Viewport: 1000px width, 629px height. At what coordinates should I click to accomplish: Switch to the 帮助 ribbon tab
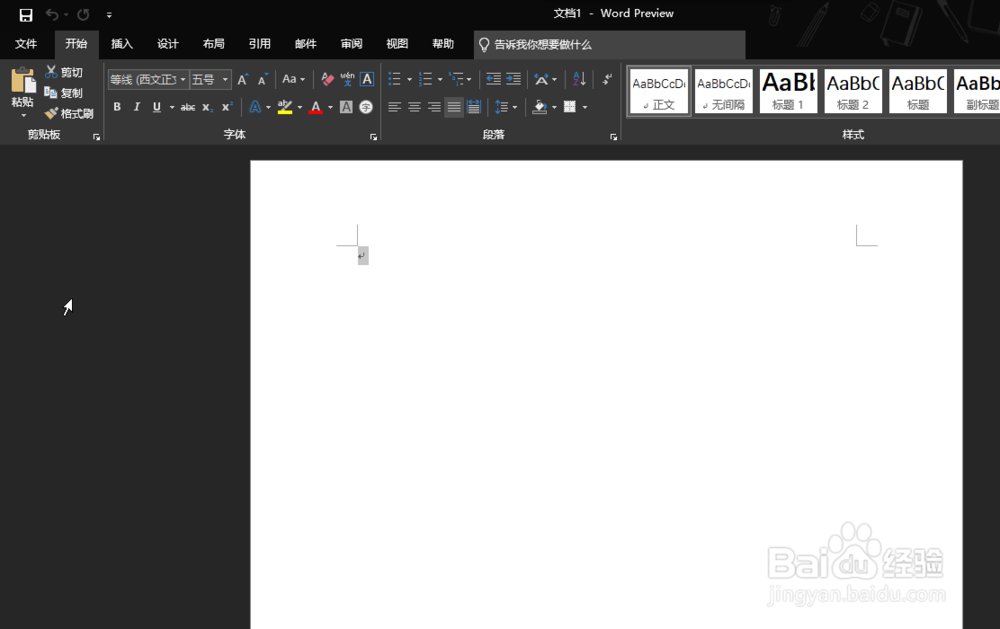tap(443, 44)
